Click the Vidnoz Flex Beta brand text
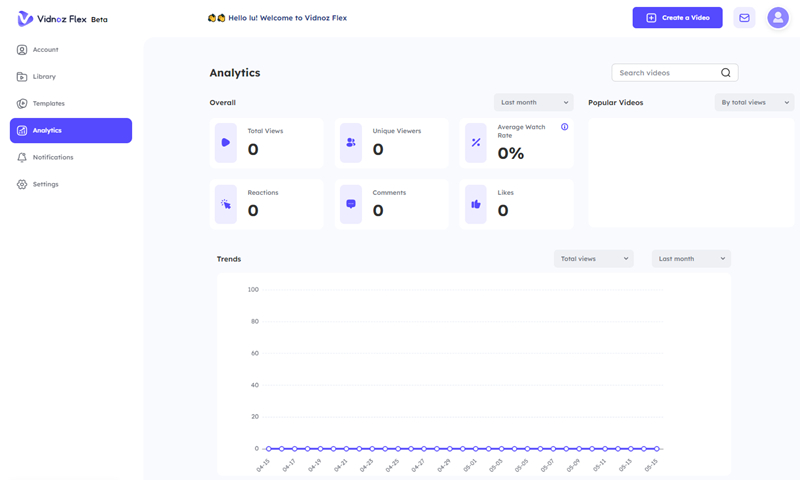Image resolution: width=800 pixels, height=480 pixels. pos(72,19)
